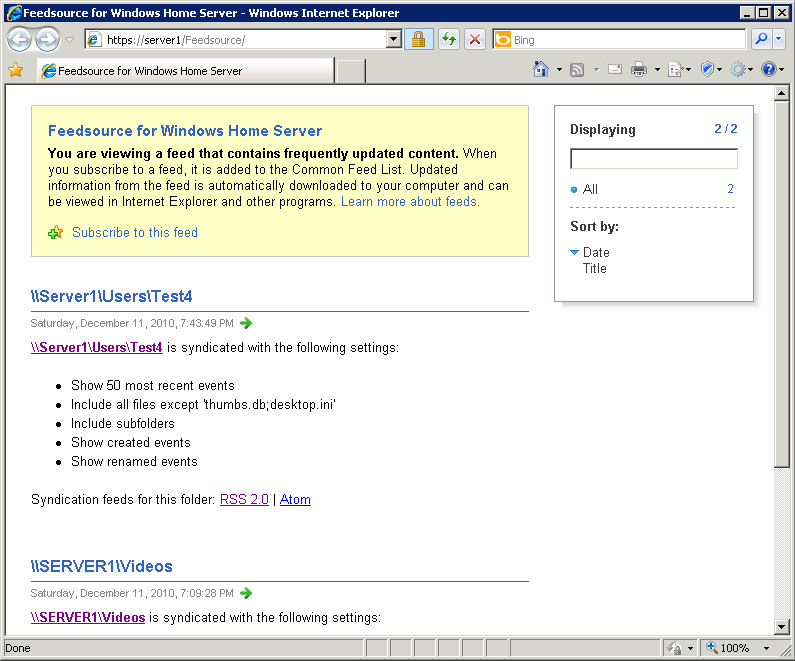795x661 pixels.
Task: Open the Safety menu shield icon
Action: point(711,69)
